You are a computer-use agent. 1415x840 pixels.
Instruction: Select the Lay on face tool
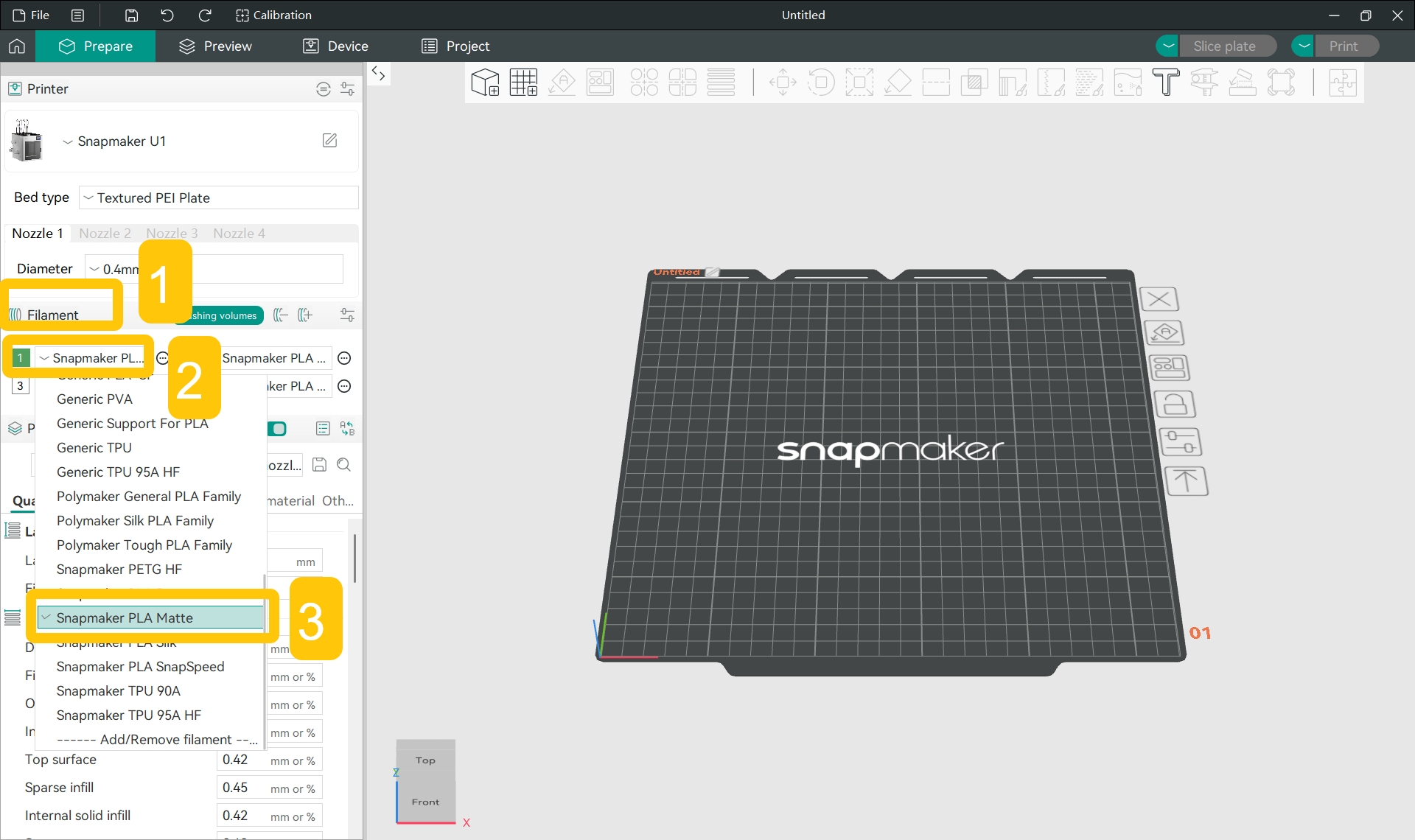point(898,83)
